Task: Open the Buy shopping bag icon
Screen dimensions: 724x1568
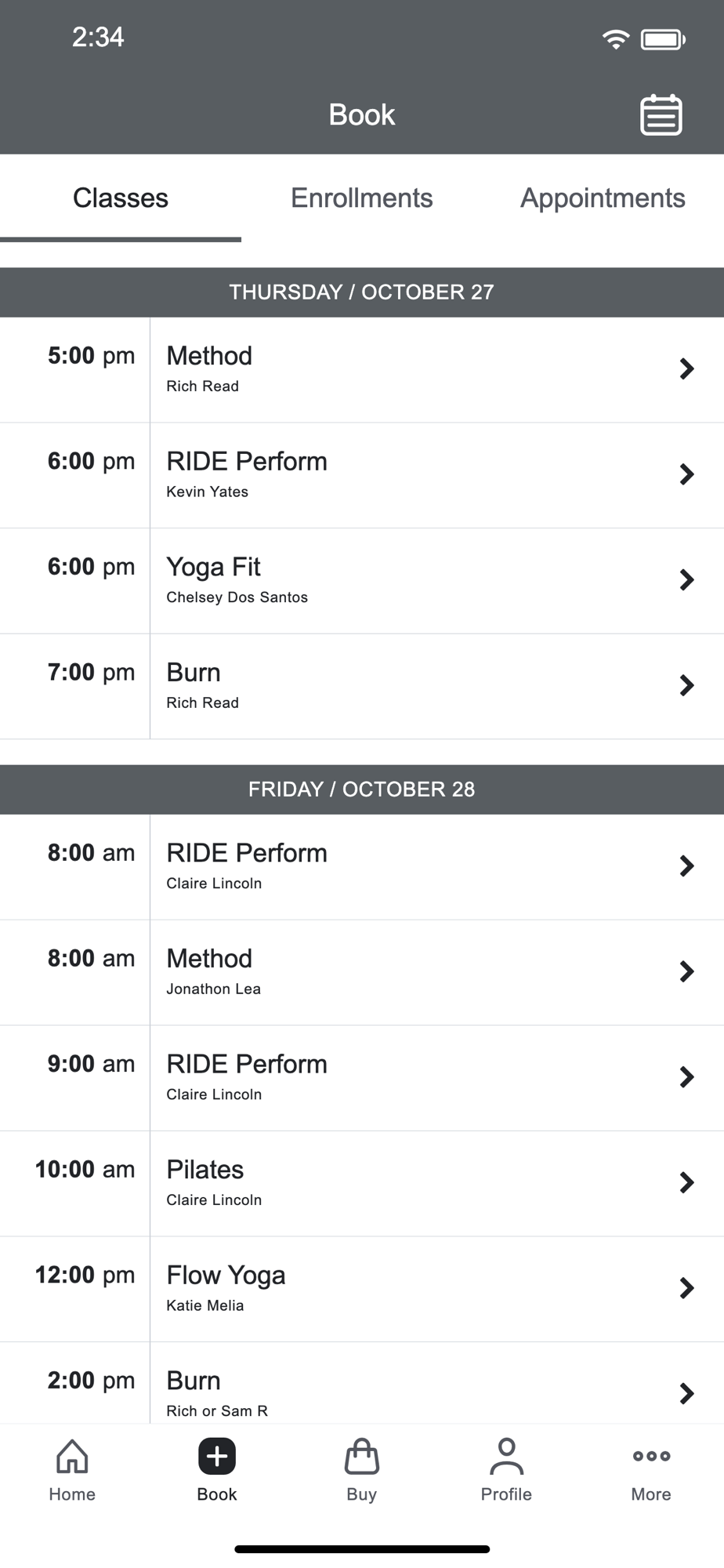Action: (361, 1457)
